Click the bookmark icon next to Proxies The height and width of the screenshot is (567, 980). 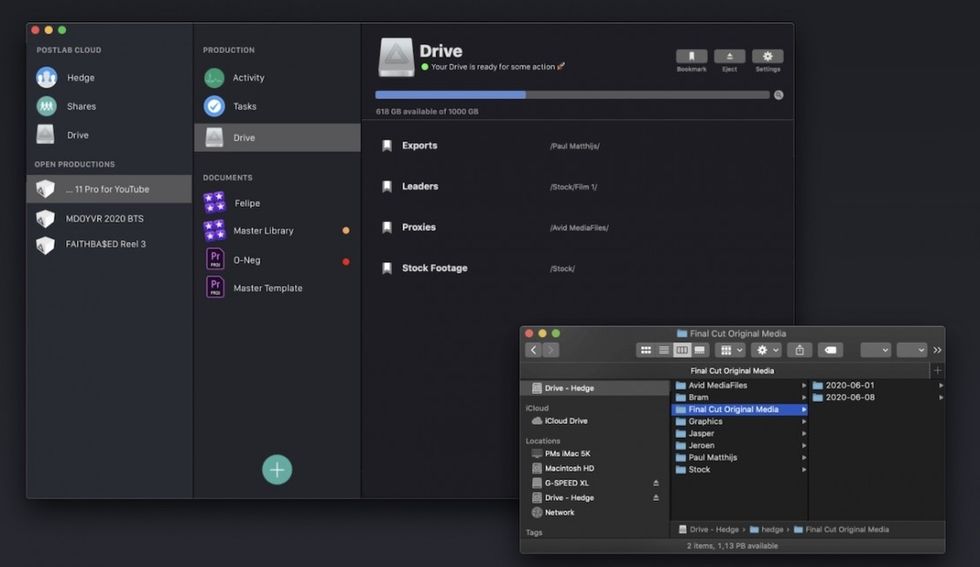(387, 228)
